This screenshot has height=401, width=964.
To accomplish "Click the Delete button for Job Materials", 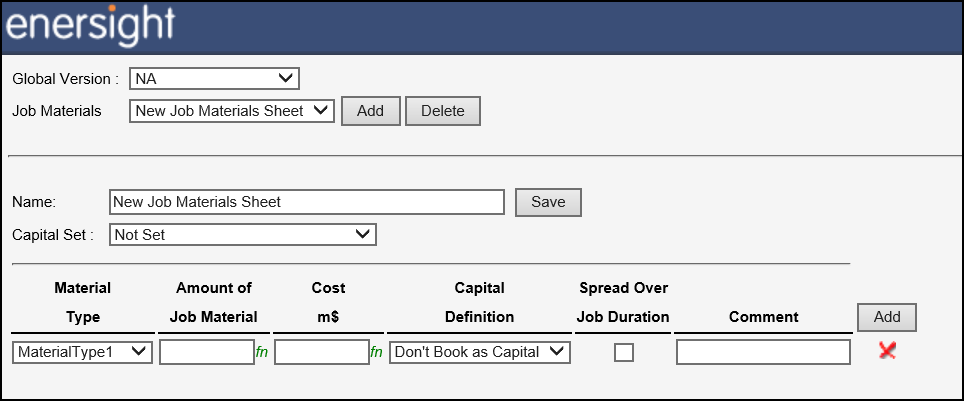I will 443,111.
